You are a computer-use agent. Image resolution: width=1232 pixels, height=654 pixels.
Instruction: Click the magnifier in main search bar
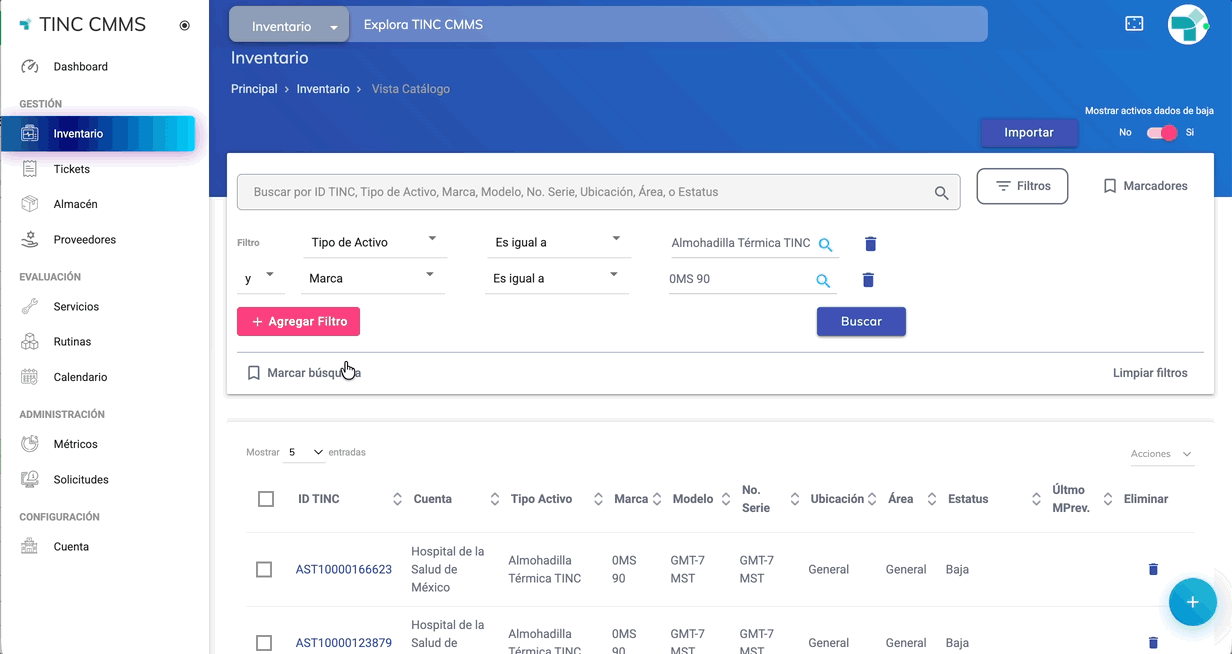pyautogui.click(x=941, y=193)
